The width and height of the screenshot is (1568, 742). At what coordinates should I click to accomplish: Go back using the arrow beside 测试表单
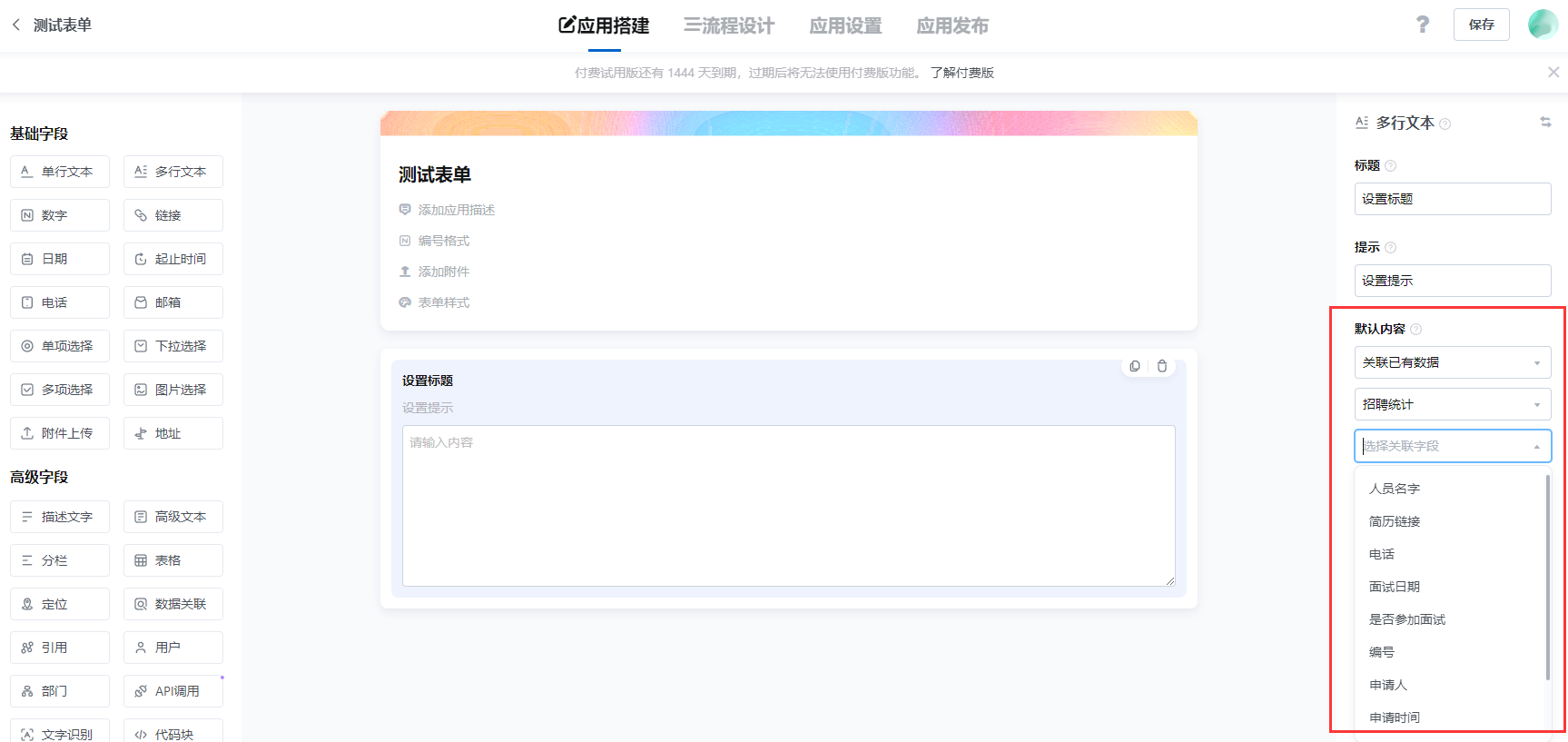pyautogui.click(x=16, y=25)
